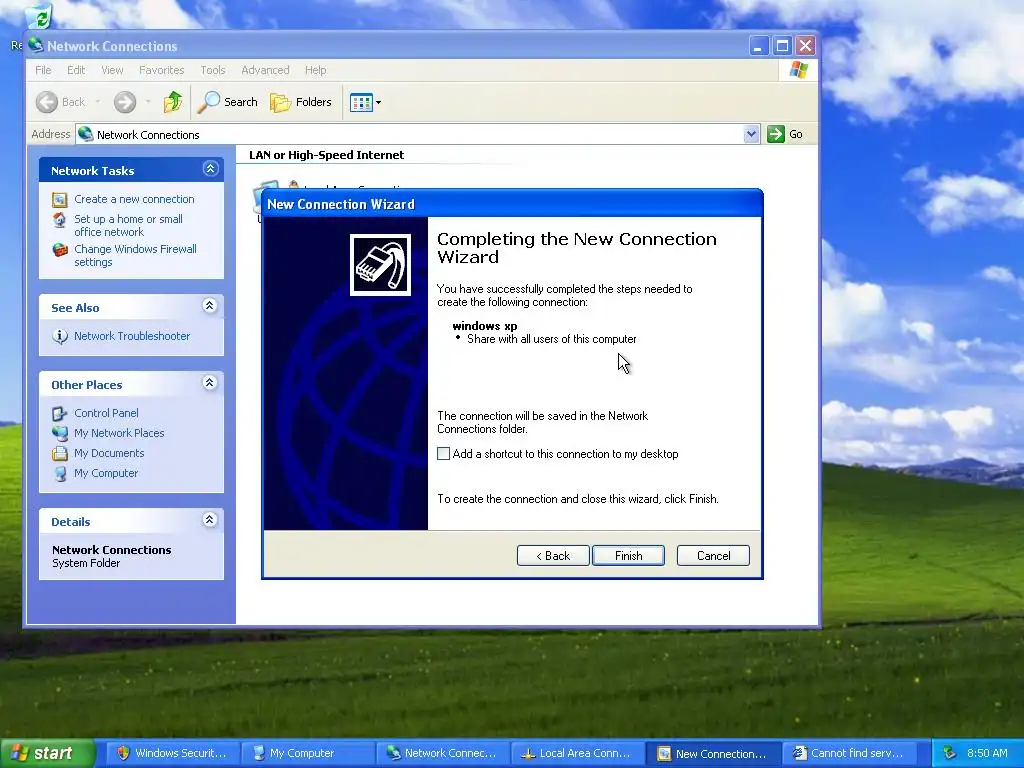Click the Address bar field

418,135
